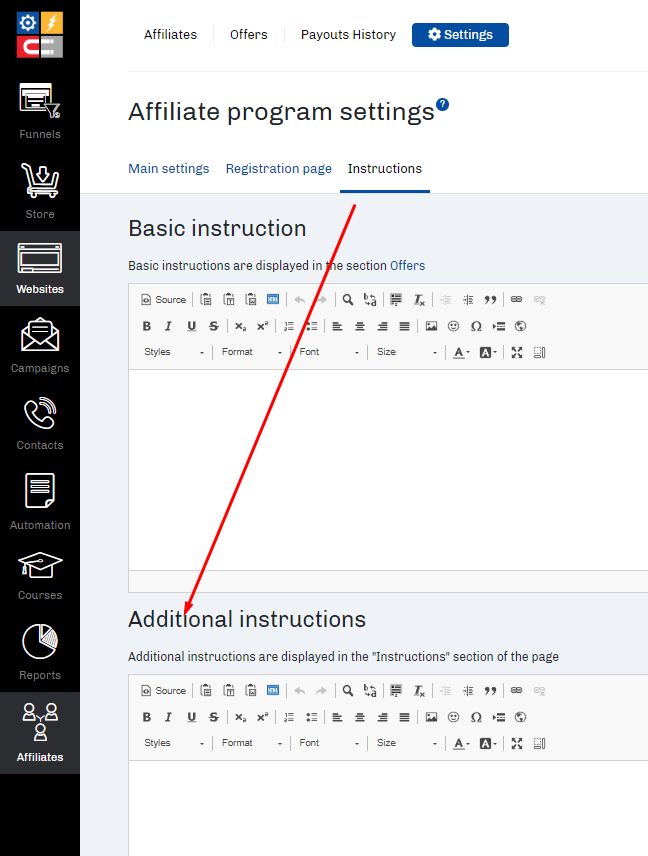The width and height of the screenshot is (648, 856).
Task: Click the blue Settings button
Action: [460, 35]
